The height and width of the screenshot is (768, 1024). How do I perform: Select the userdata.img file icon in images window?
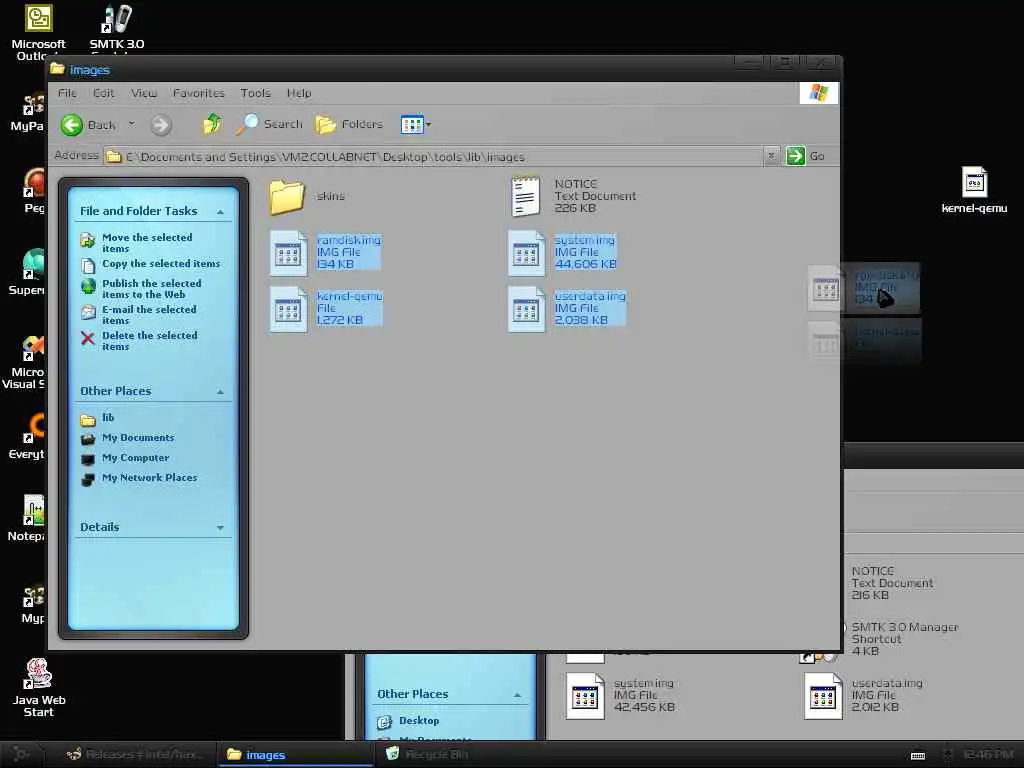526,309
